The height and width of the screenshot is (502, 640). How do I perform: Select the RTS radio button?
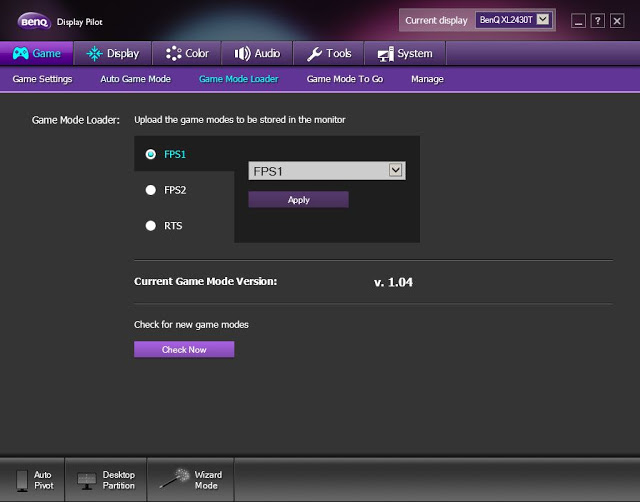tap(151, 225)
